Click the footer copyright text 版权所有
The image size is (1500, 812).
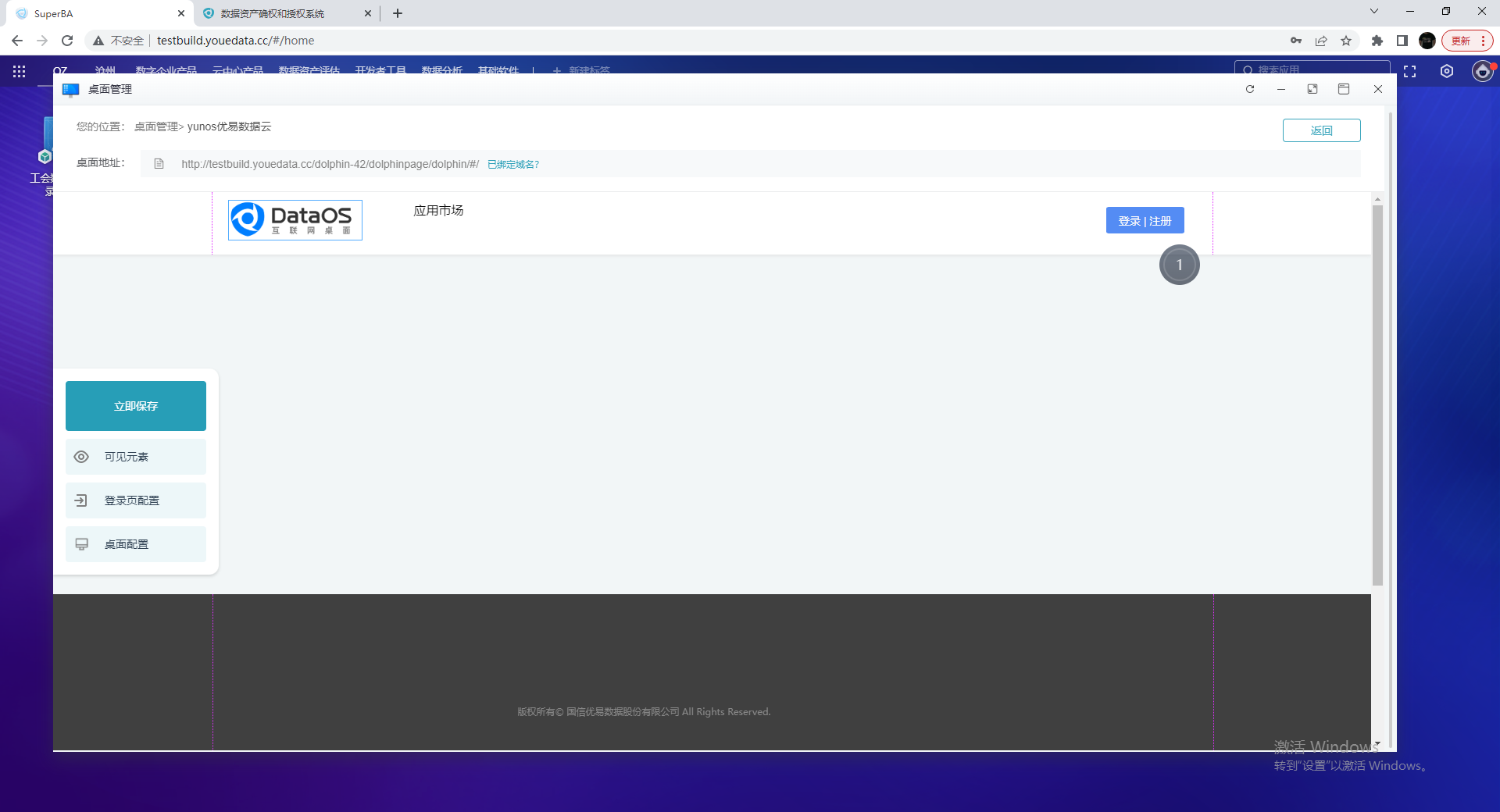[x=644, y=712]
